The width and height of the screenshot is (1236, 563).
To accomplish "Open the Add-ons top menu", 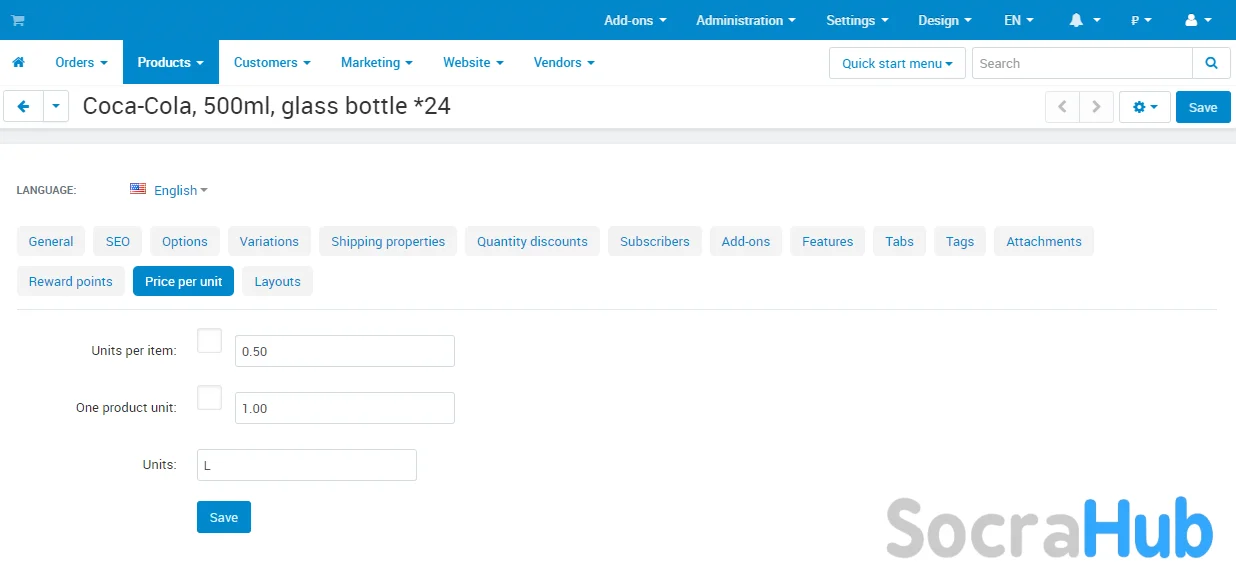I will [x=634, y=20].
